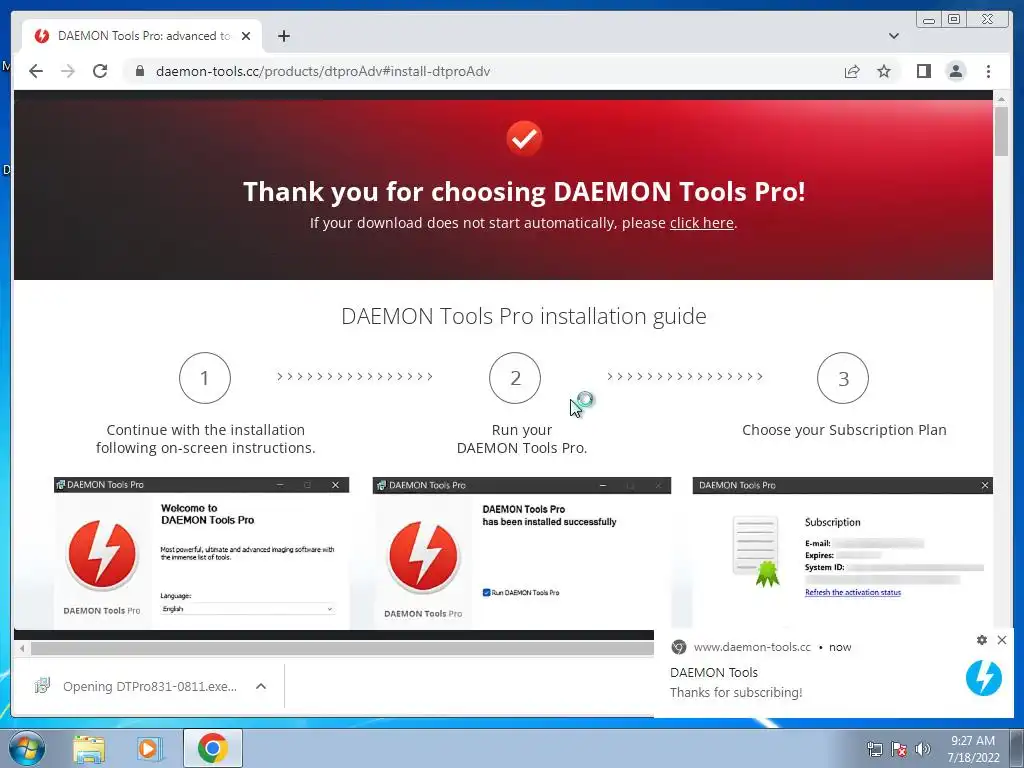Click the installed successfully screenshot
This screenshot has height=768, width=1024.
click(522, 553)
